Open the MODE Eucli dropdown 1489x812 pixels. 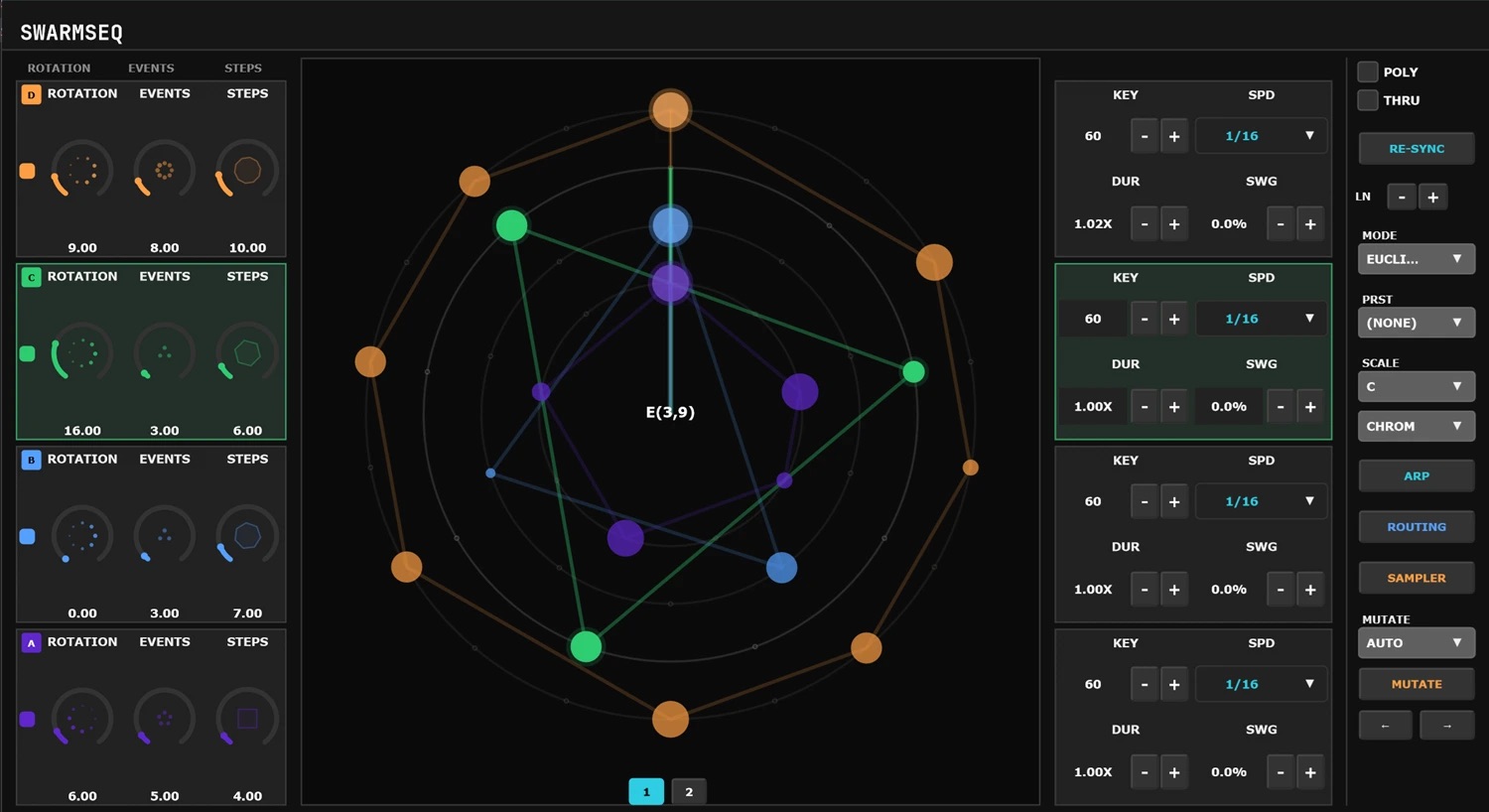[1416, 259]
